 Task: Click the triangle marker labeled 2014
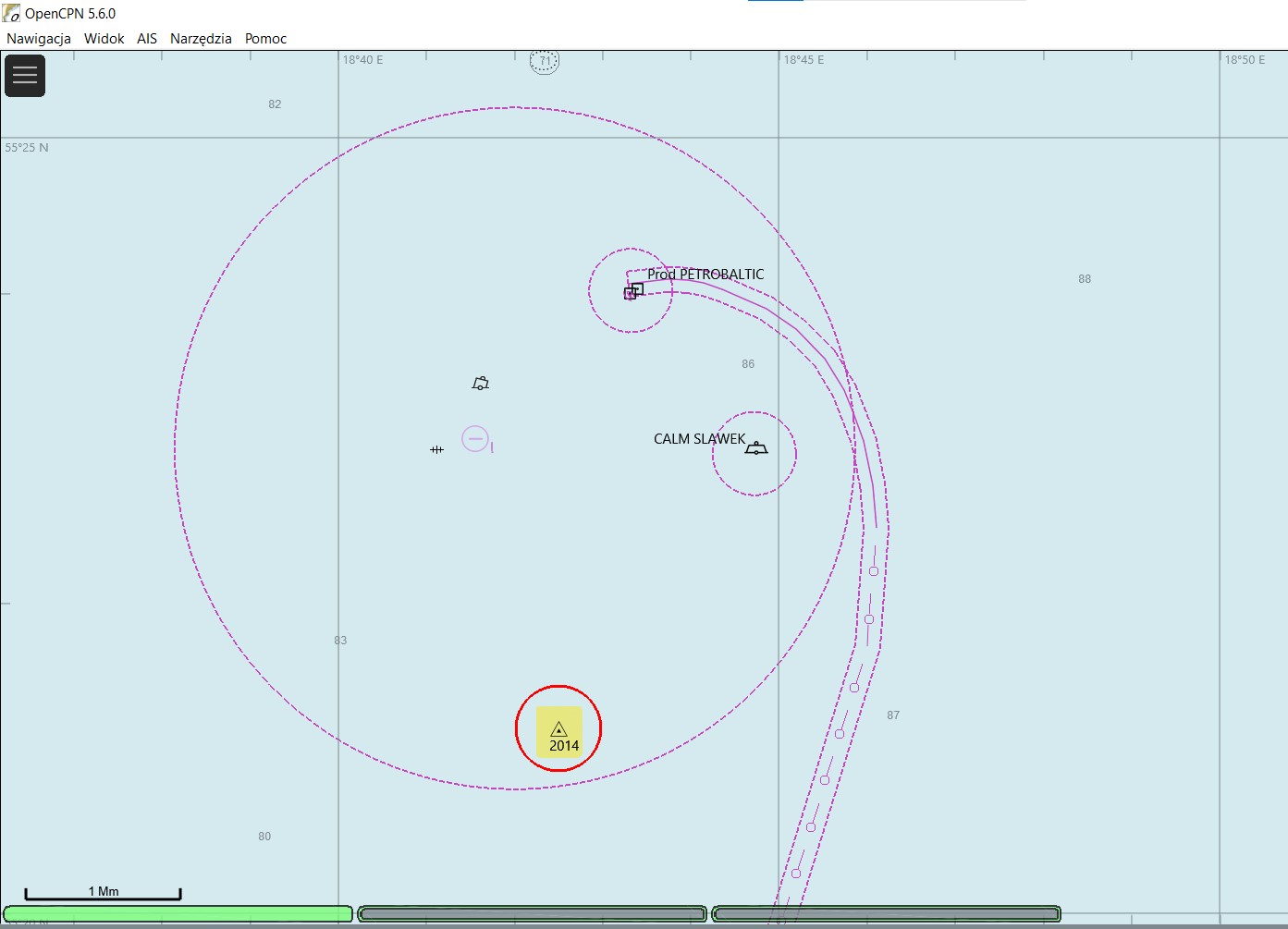[x=558, y=729]
